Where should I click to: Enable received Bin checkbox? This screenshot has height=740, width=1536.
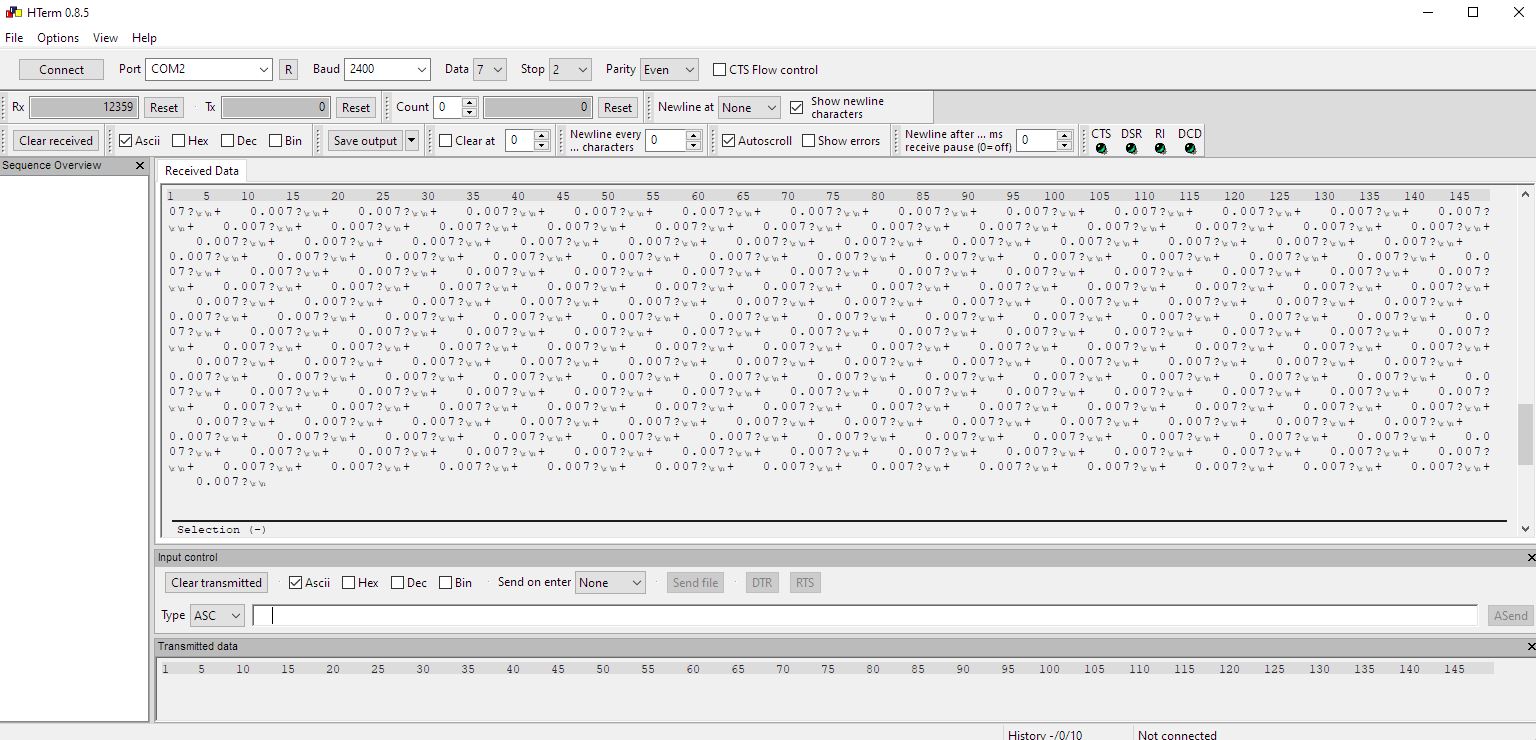click(274, 141)
